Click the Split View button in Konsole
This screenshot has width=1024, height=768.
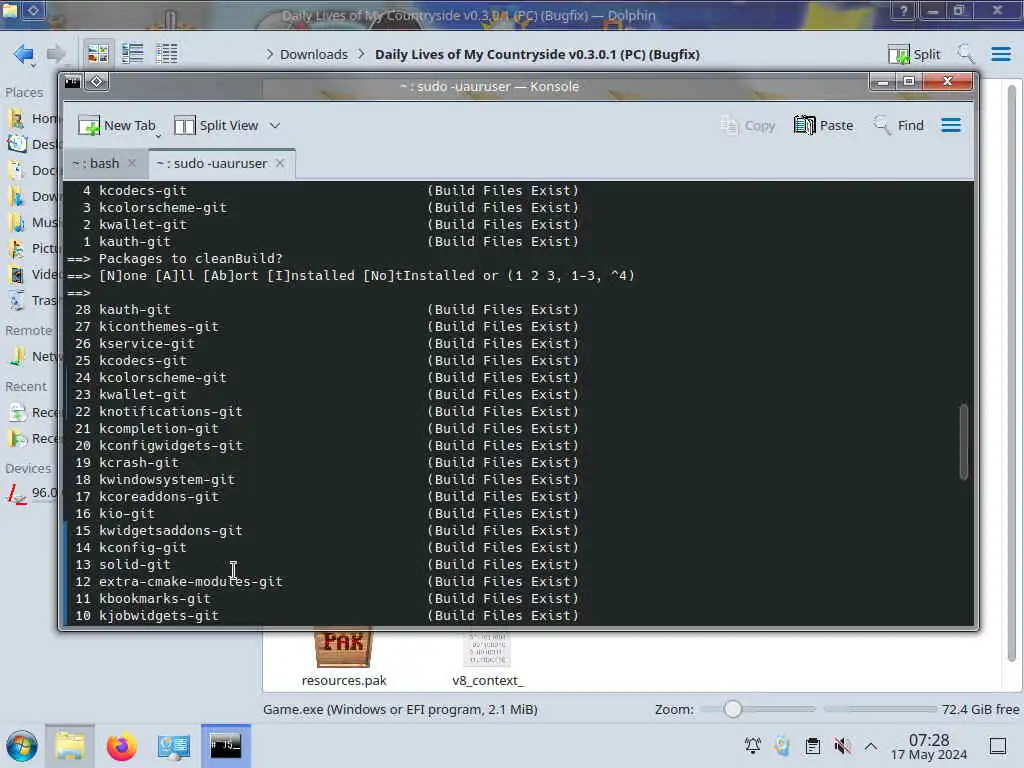coord(217,125)
